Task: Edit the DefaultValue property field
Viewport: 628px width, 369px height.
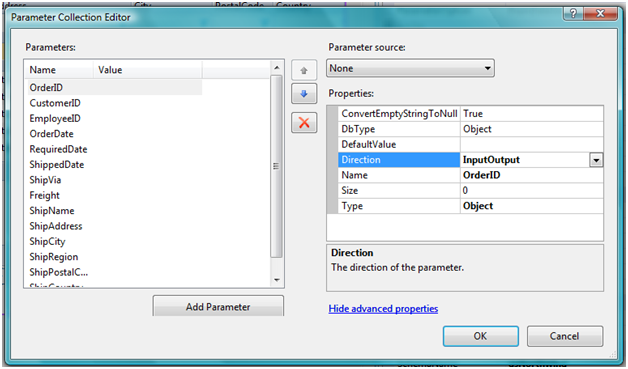Action: click(x=531, y=144)
